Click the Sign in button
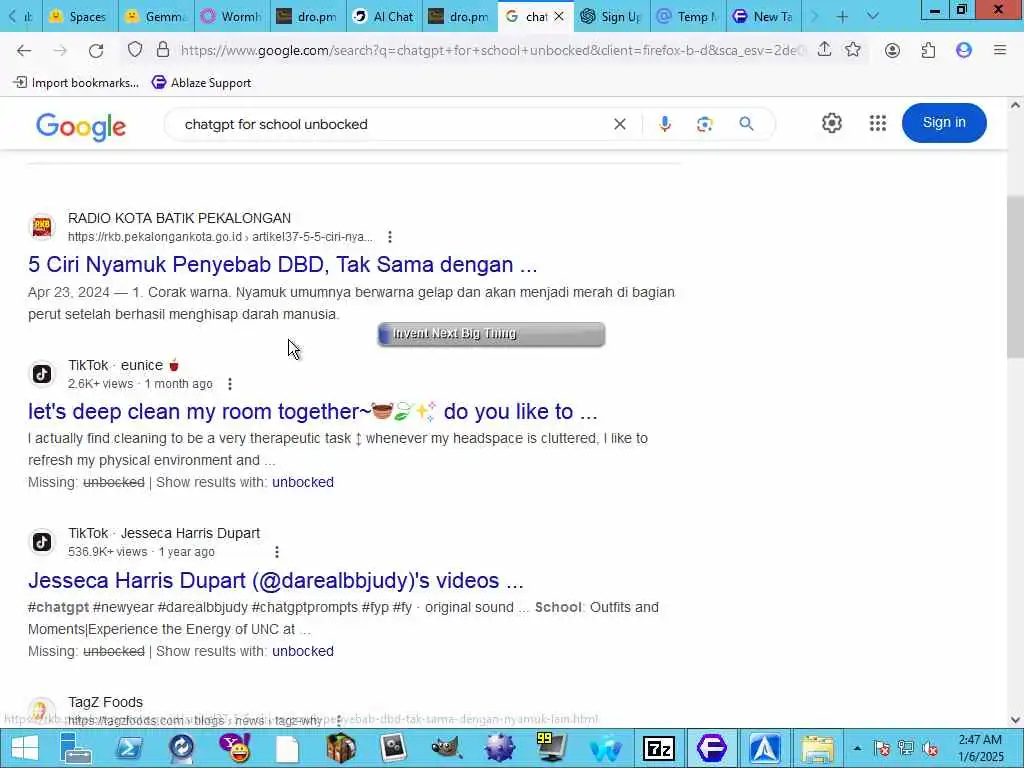The height and width of the screenshot is (768, 1024). 944,123
